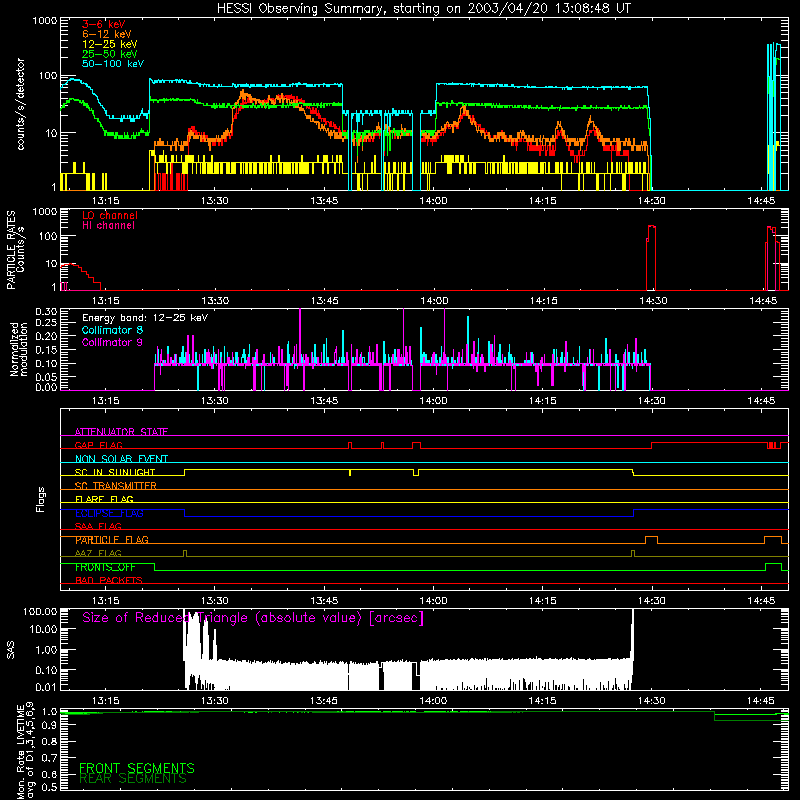Click 14:15 tick label of modulation panel

pos(543,401)
